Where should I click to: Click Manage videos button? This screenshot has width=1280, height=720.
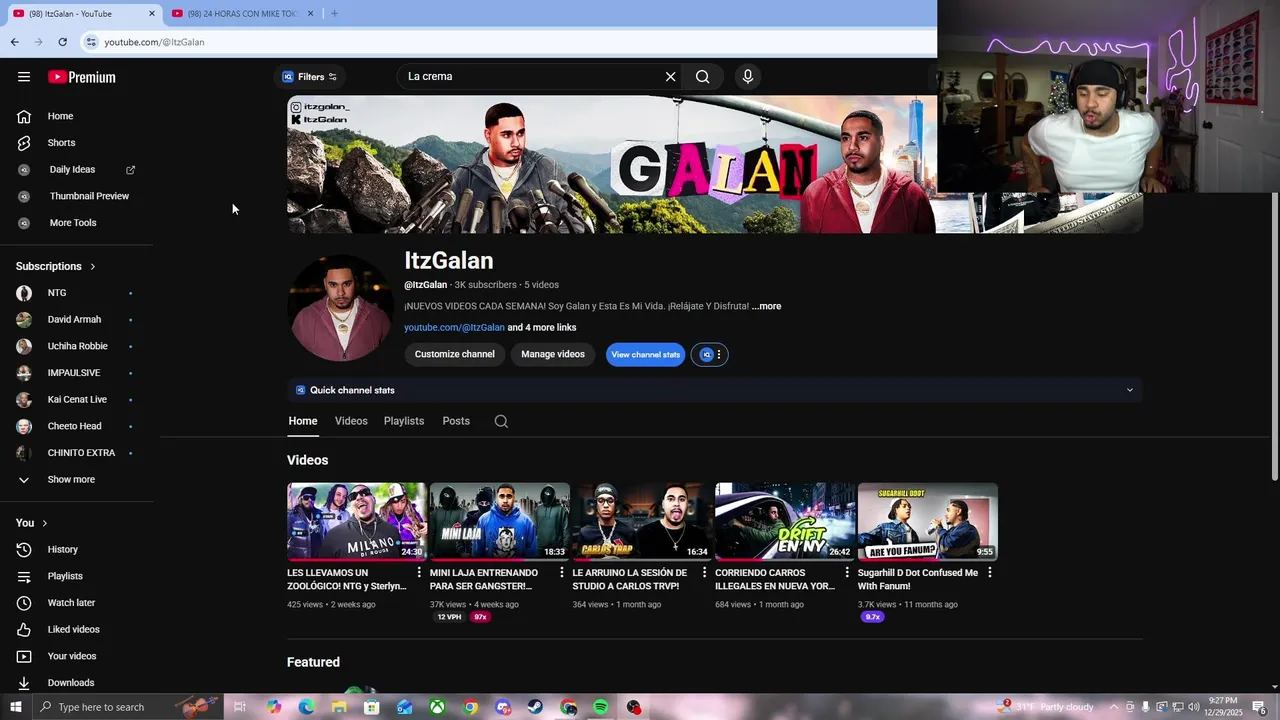[553, 354]
